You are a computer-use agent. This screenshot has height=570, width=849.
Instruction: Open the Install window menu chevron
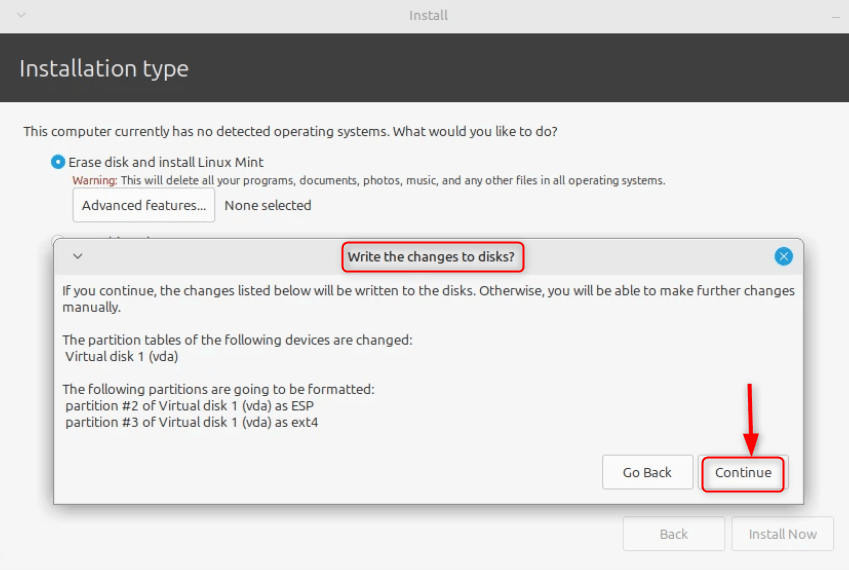pyautogui.click(x=21, y=15)
